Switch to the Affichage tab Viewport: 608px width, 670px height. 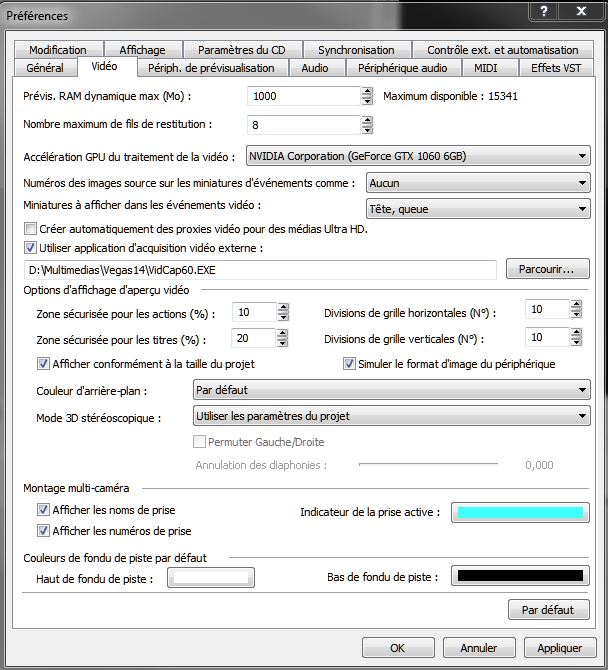tap(143, 50)
